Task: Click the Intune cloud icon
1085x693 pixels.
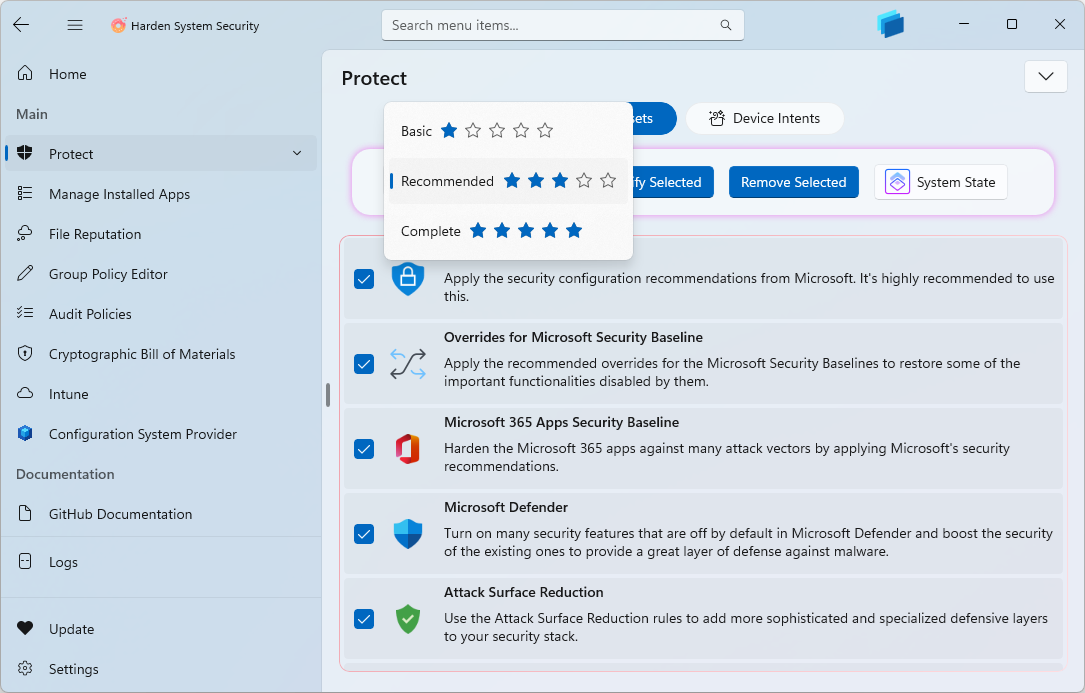Action: point(25,393)
